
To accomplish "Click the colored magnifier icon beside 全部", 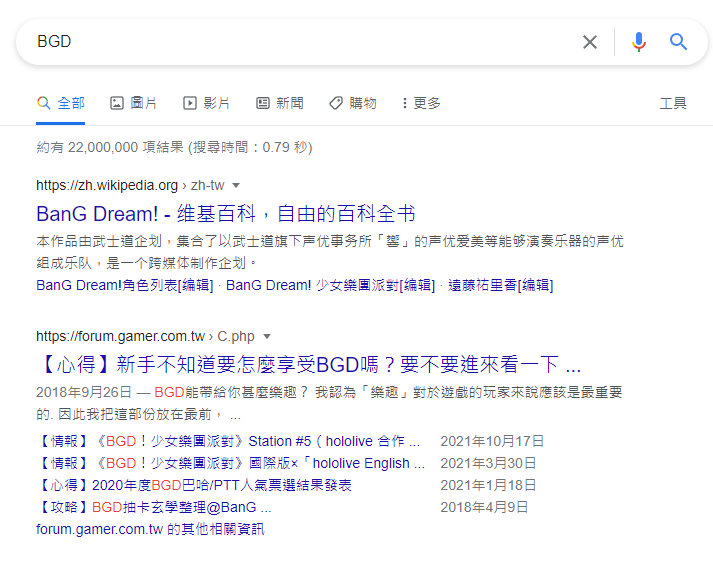I will click(x=44, y=103).
